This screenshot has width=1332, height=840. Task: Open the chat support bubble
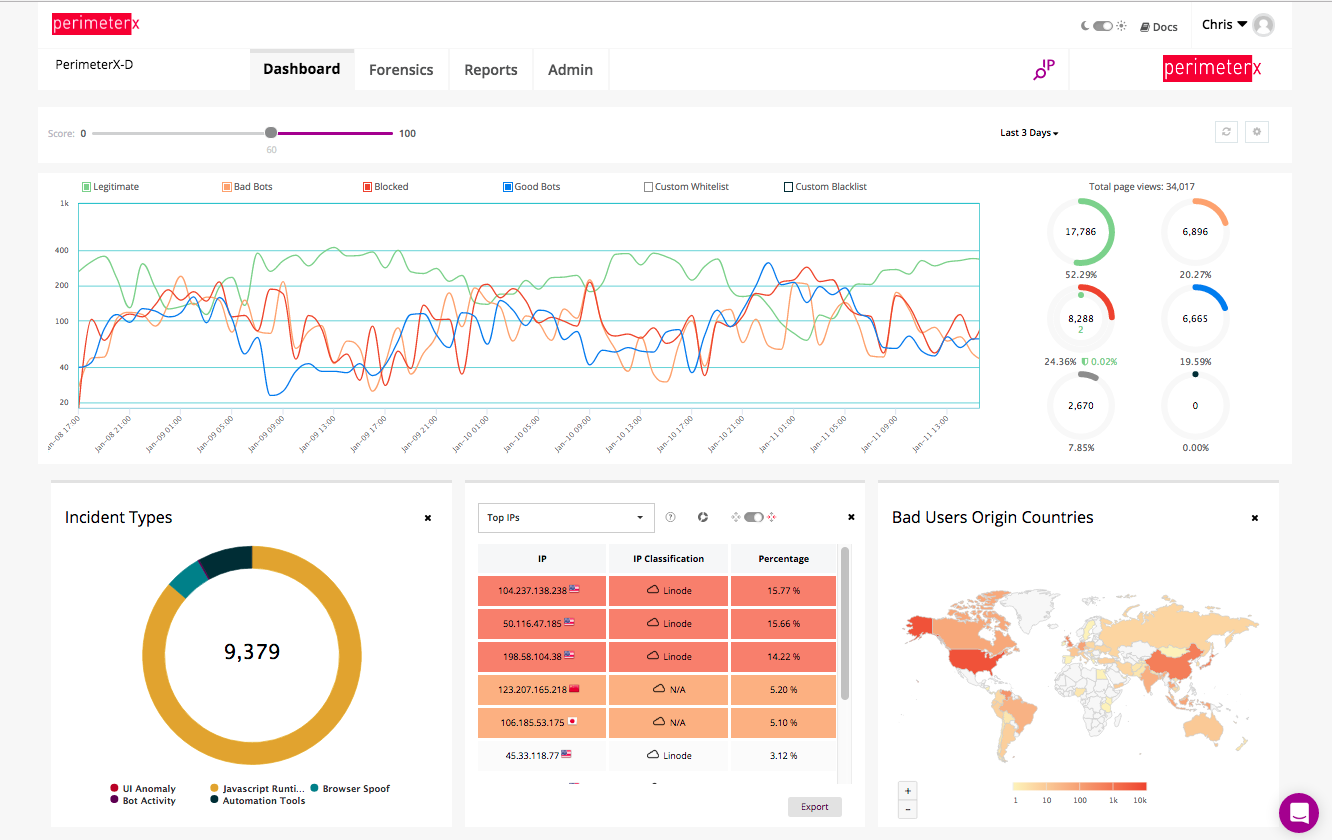[x=1299, y=812]
